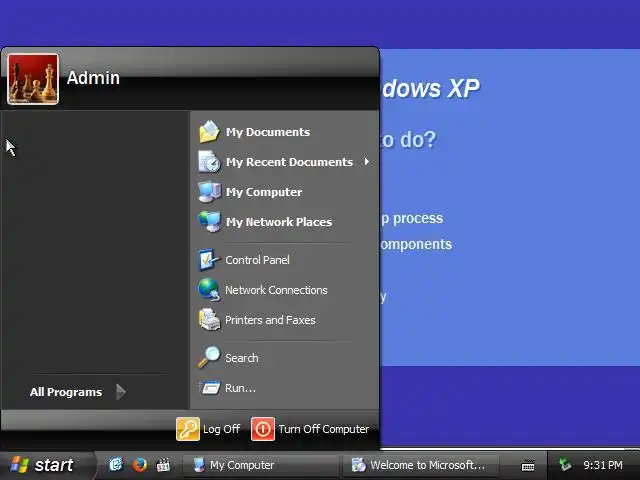
Task: Click the Admin user name text
Action: click(x=93, y=78)
